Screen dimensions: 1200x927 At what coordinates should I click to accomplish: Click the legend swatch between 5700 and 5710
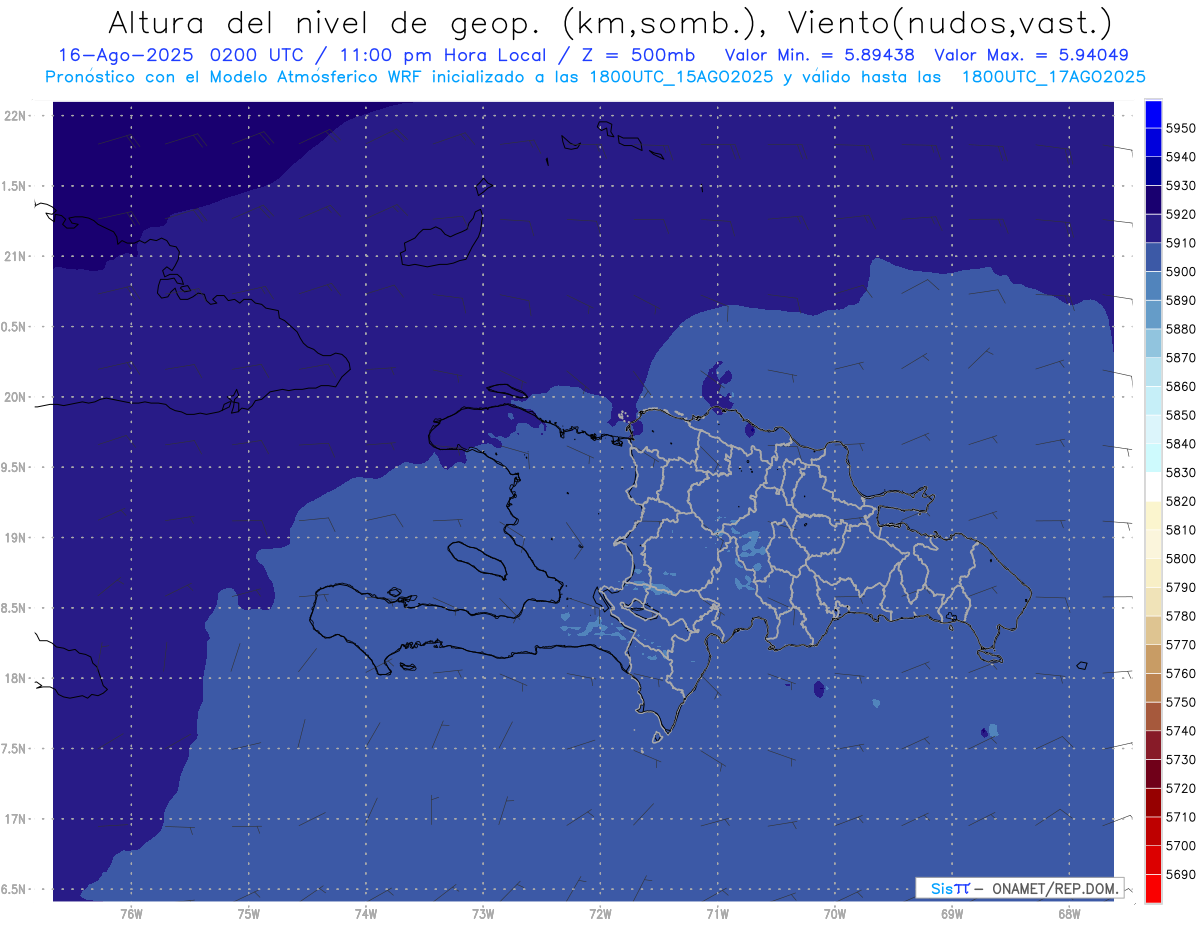pyautogui.click(x=1152, y=831)
